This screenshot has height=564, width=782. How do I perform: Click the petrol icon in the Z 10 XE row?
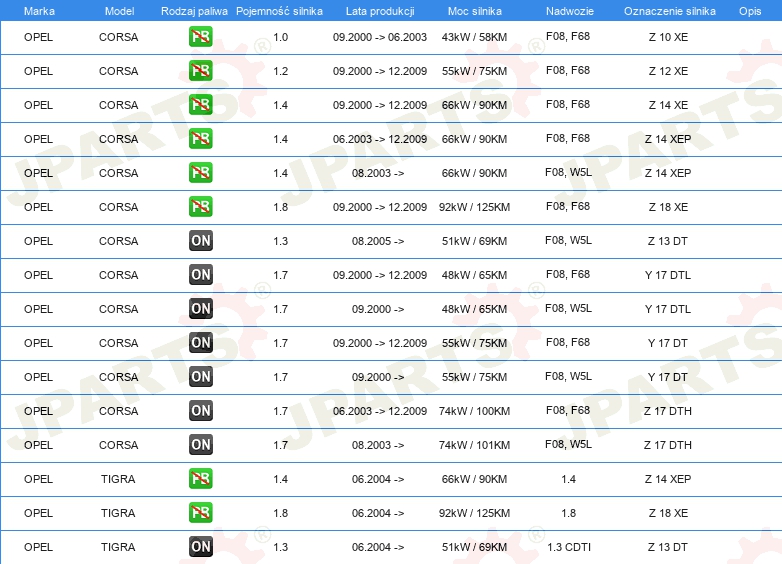click(x=200, y=37)
